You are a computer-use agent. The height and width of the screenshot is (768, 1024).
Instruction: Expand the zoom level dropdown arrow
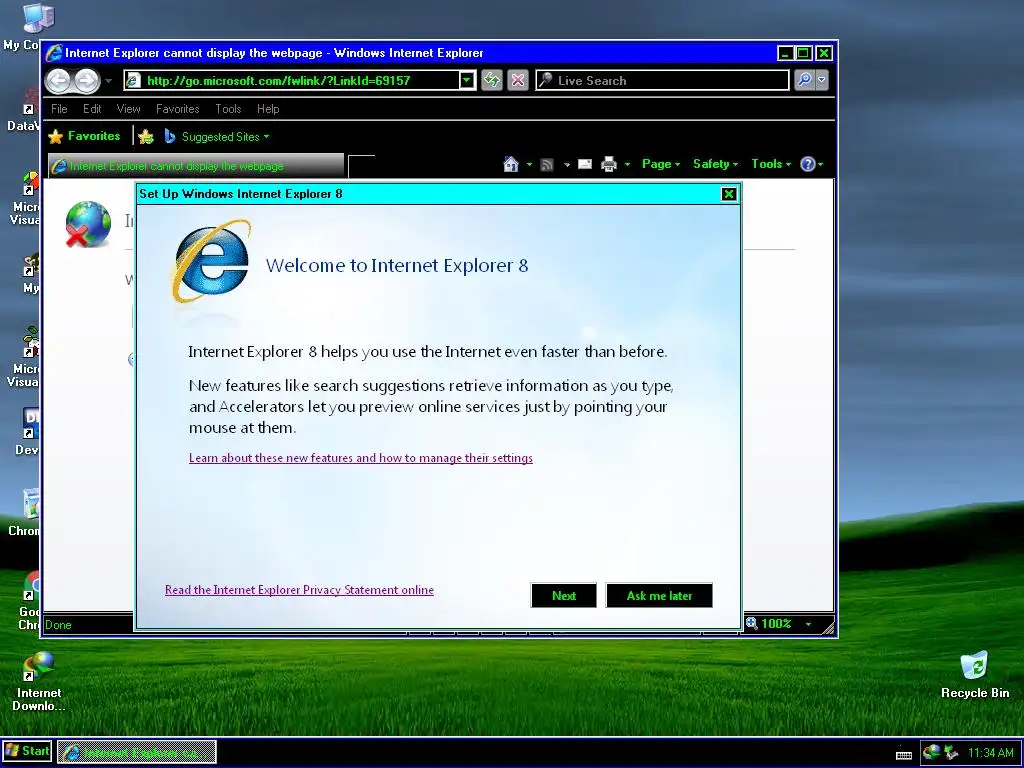(808, 624)
